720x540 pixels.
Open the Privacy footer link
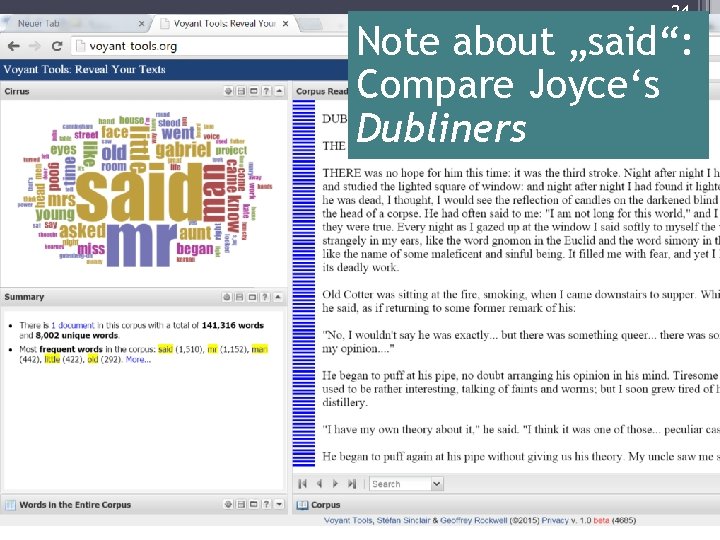pyautogui.click(x=555, y=520)
